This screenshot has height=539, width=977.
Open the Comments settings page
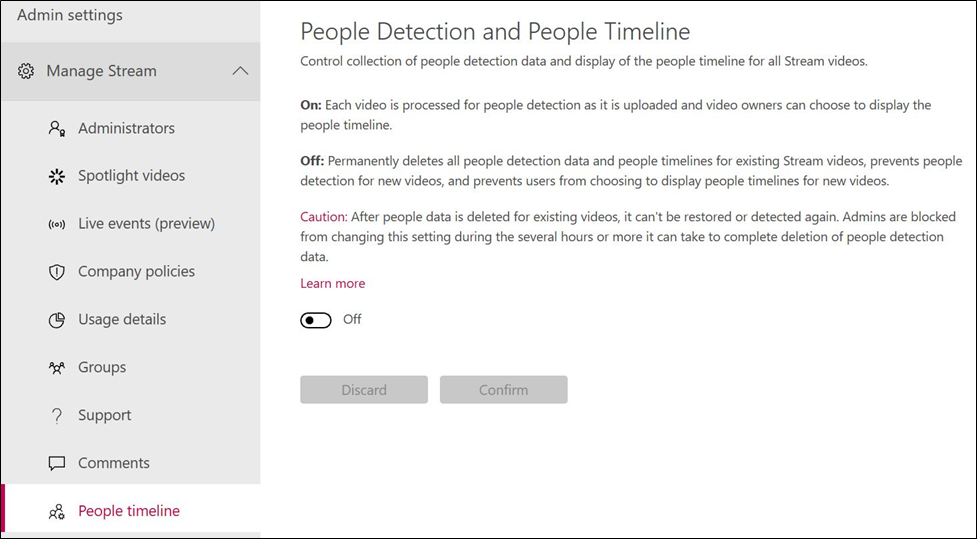[x=130, y=464]
